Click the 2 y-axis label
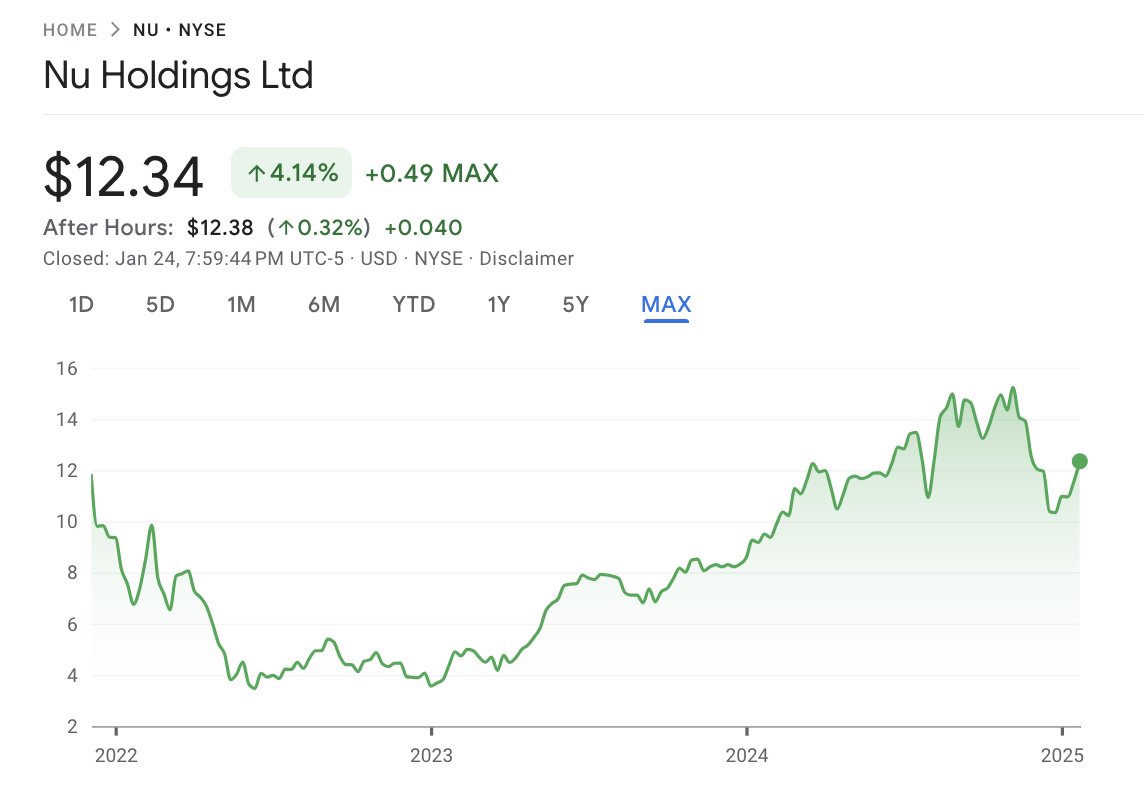This screenshot has height=794, width=1144. [72, 727]
